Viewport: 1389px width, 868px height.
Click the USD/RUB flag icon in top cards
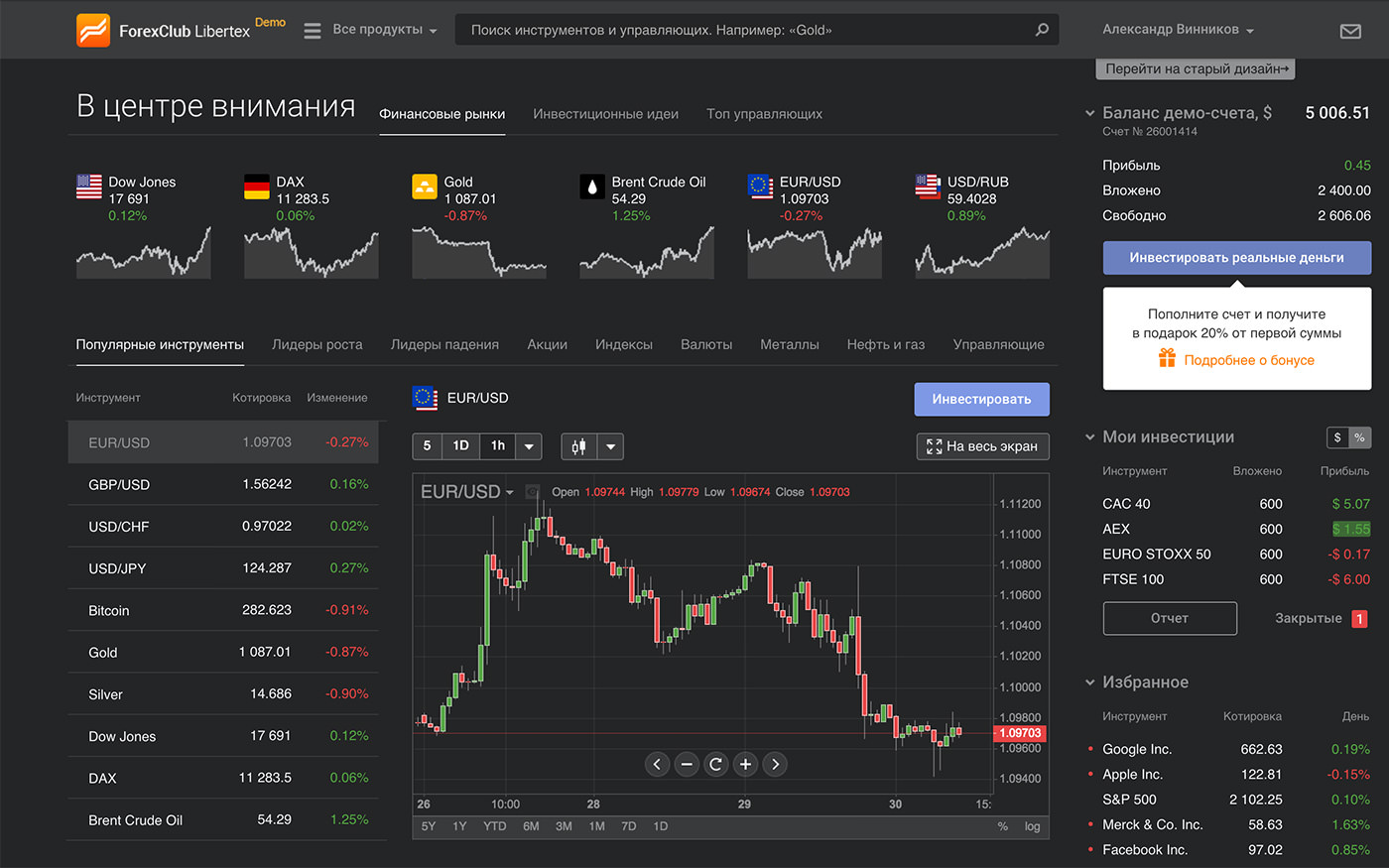click(928, 186)
